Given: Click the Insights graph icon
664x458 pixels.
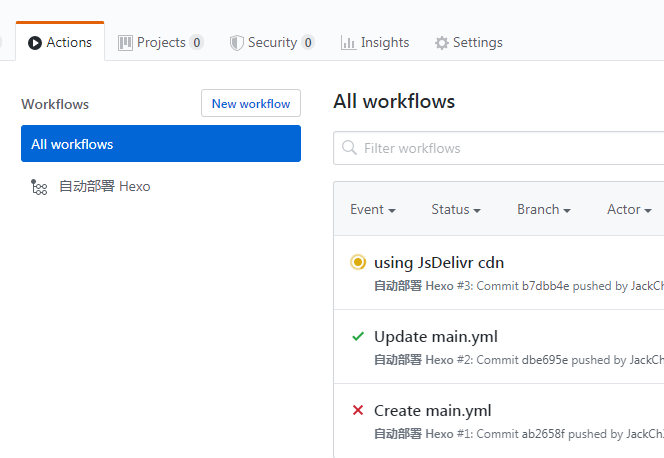Looking at the screenshot, I should coord(348,43).
